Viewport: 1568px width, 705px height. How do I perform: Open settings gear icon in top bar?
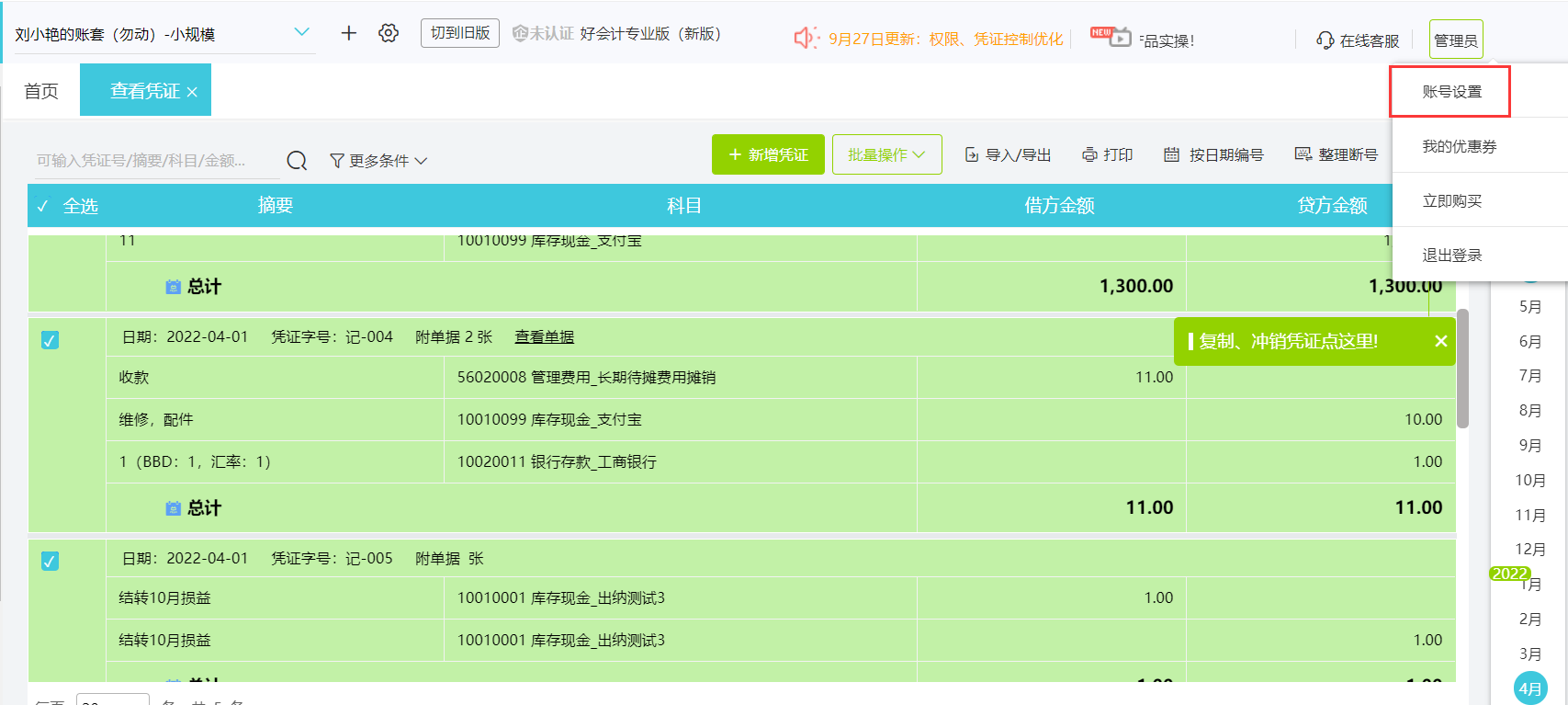[x=389, y=34]
